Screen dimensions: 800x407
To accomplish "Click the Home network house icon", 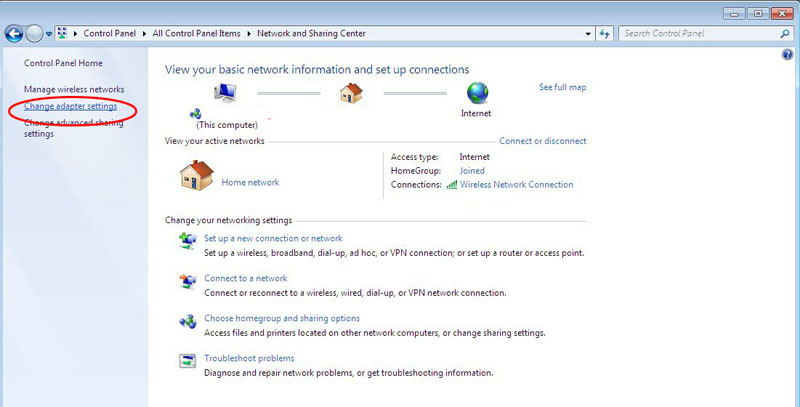I will [x=196, y=176].
